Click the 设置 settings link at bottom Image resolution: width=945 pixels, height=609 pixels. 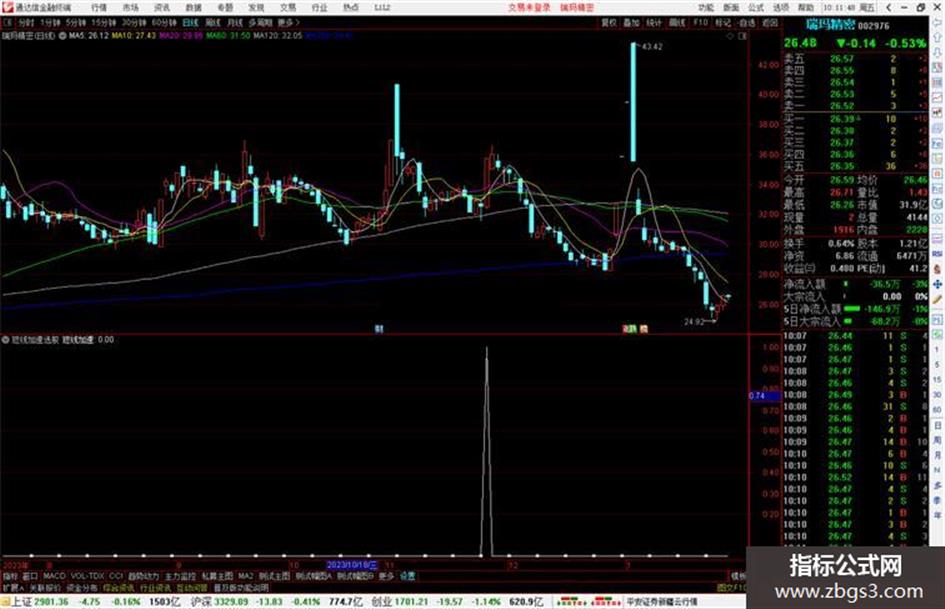[407, 576]
